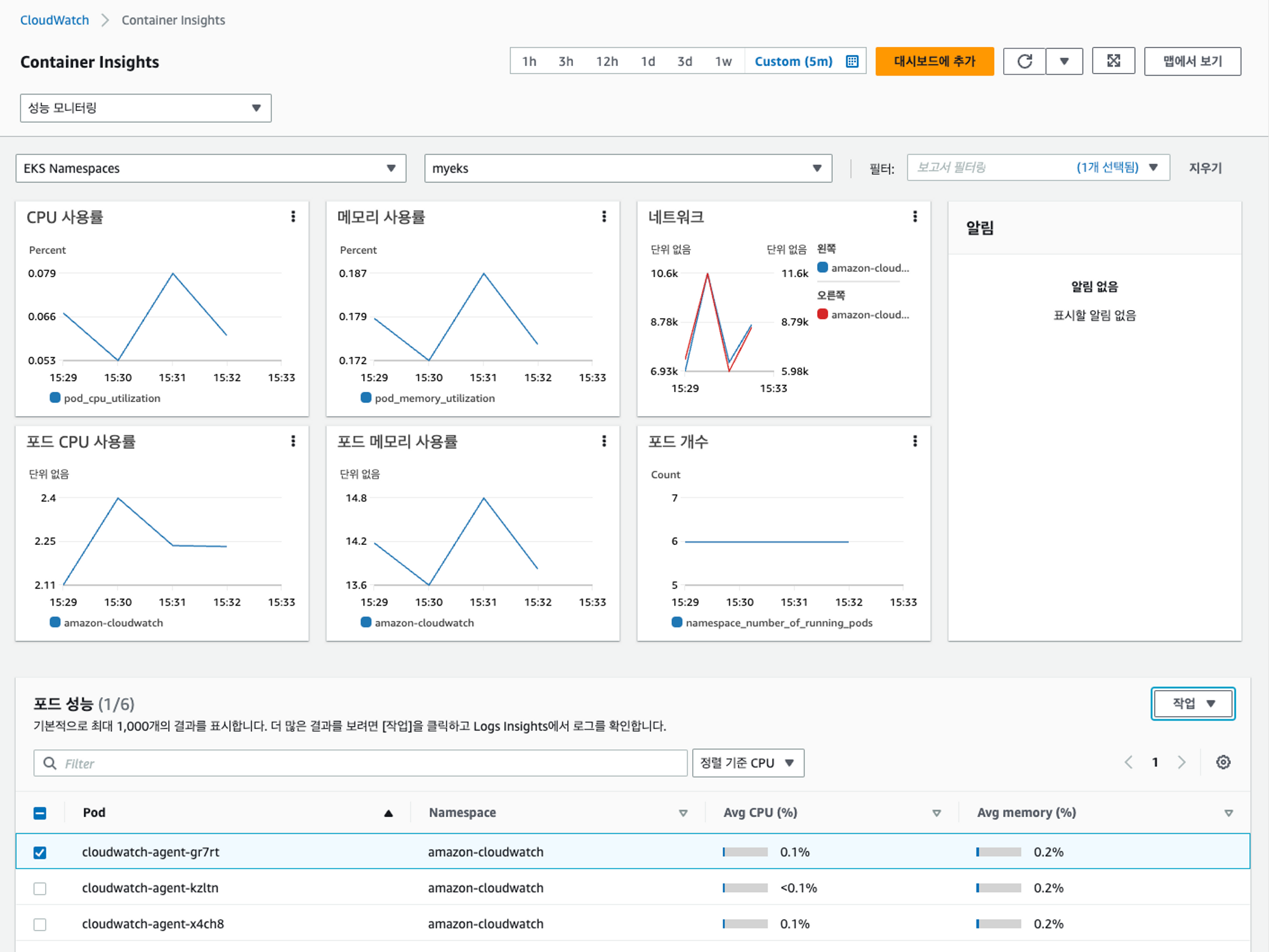The width and height of the screenshot is (1269, 952).
Task: Click the pod table Filter input
Action: 360,763
